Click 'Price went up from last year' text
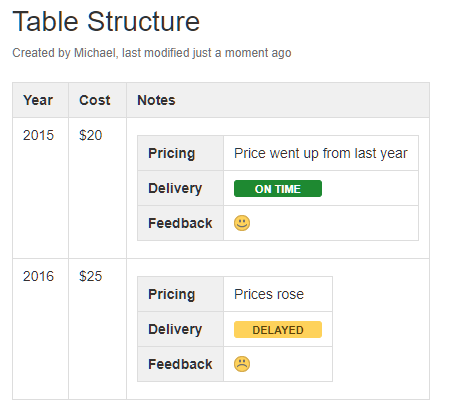The height and width of the screenshot is (413, 449). tap(321, 153)
